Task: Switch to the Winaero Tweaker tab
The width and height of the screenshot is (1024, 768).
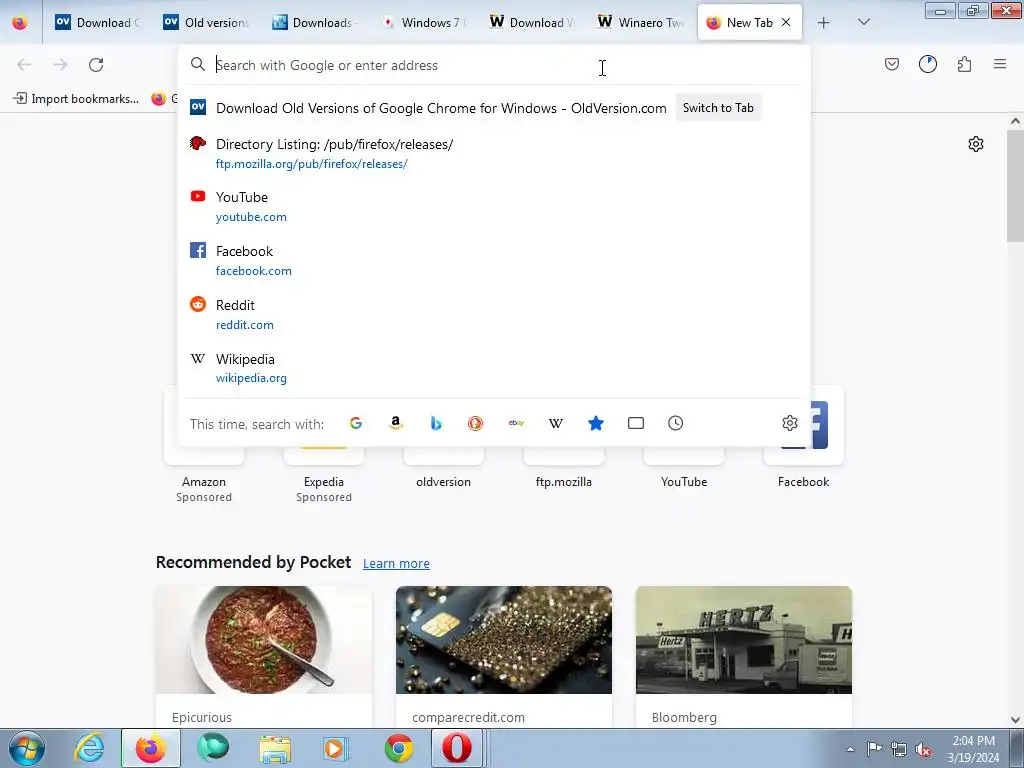Action: click(641, 22)
